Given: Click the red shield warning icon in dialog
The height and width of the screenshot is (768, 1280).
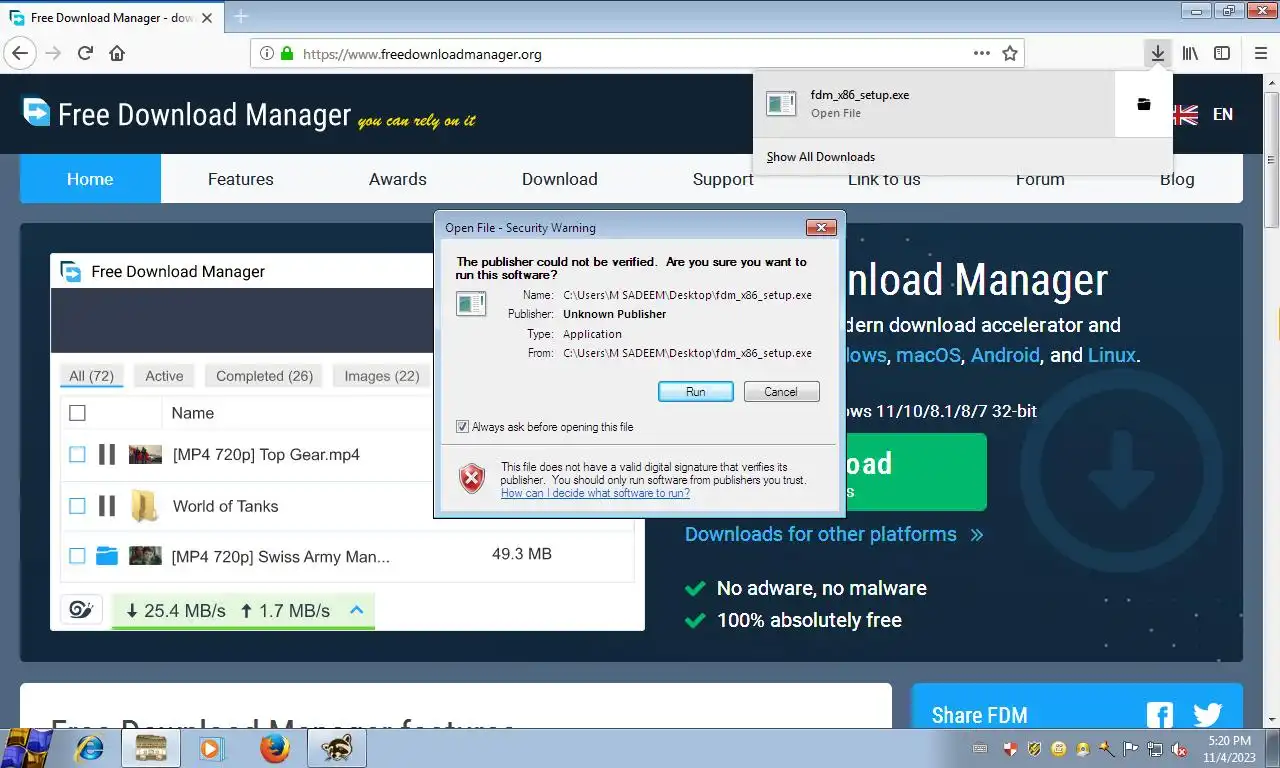Looking at the screenshot, I should coord(472,479).
